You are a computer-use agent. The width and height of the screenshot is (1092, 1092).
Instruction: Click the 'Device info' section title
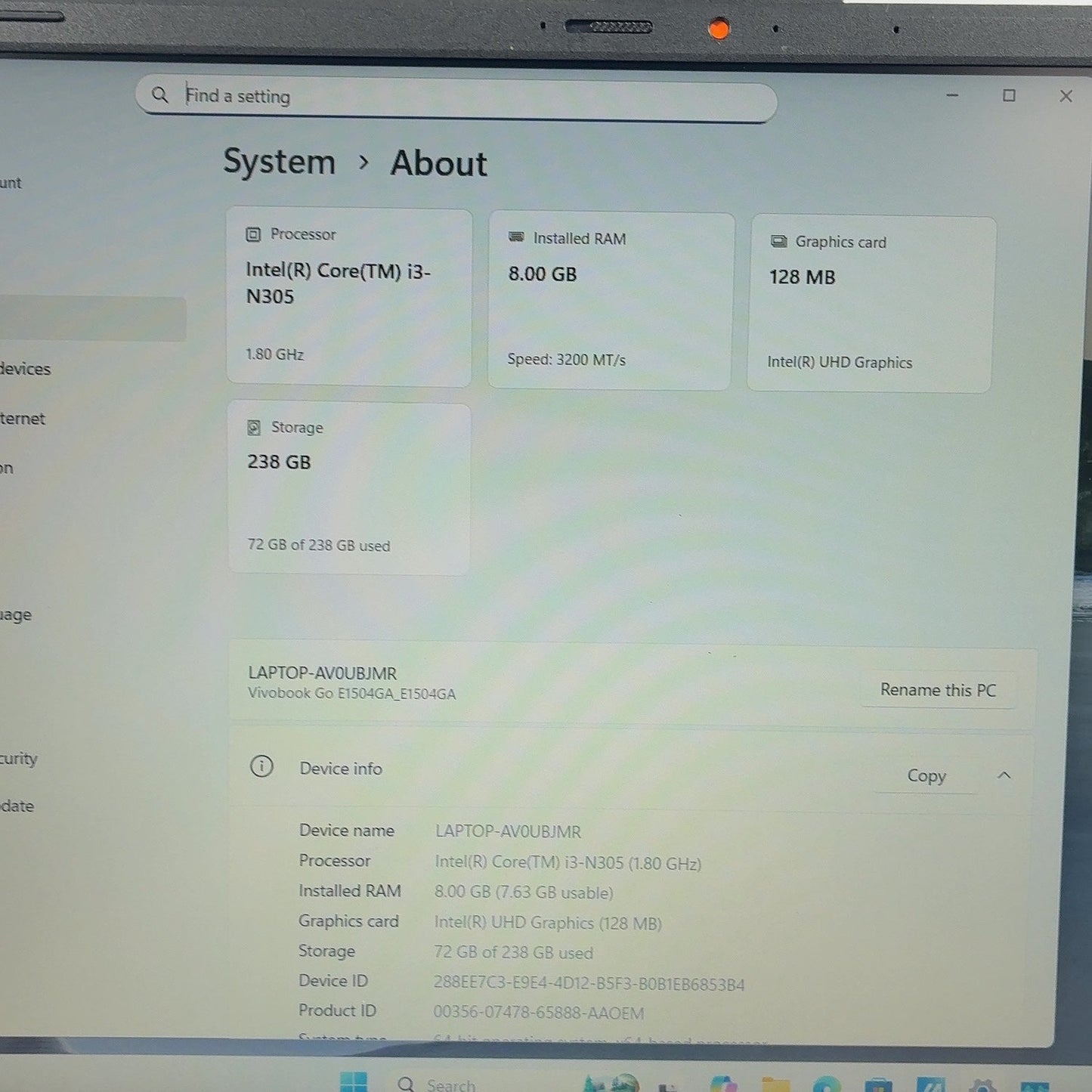pos(341,769)
